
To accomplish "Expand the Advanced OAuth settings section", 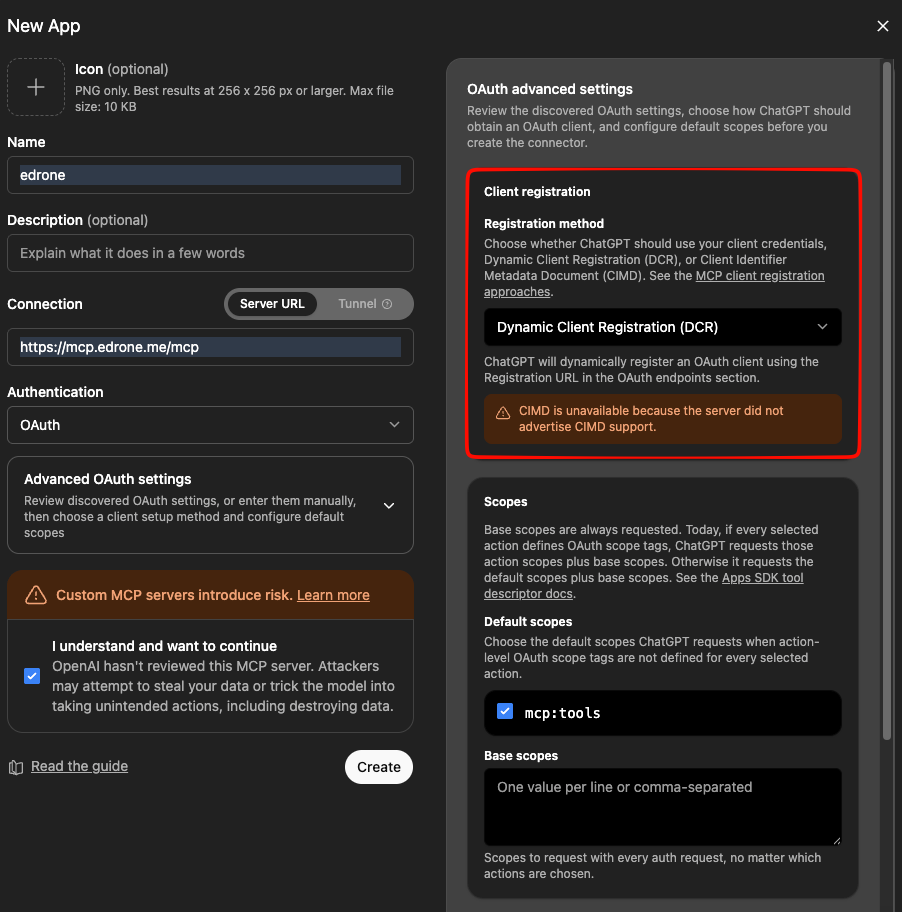I will point(211,505).
